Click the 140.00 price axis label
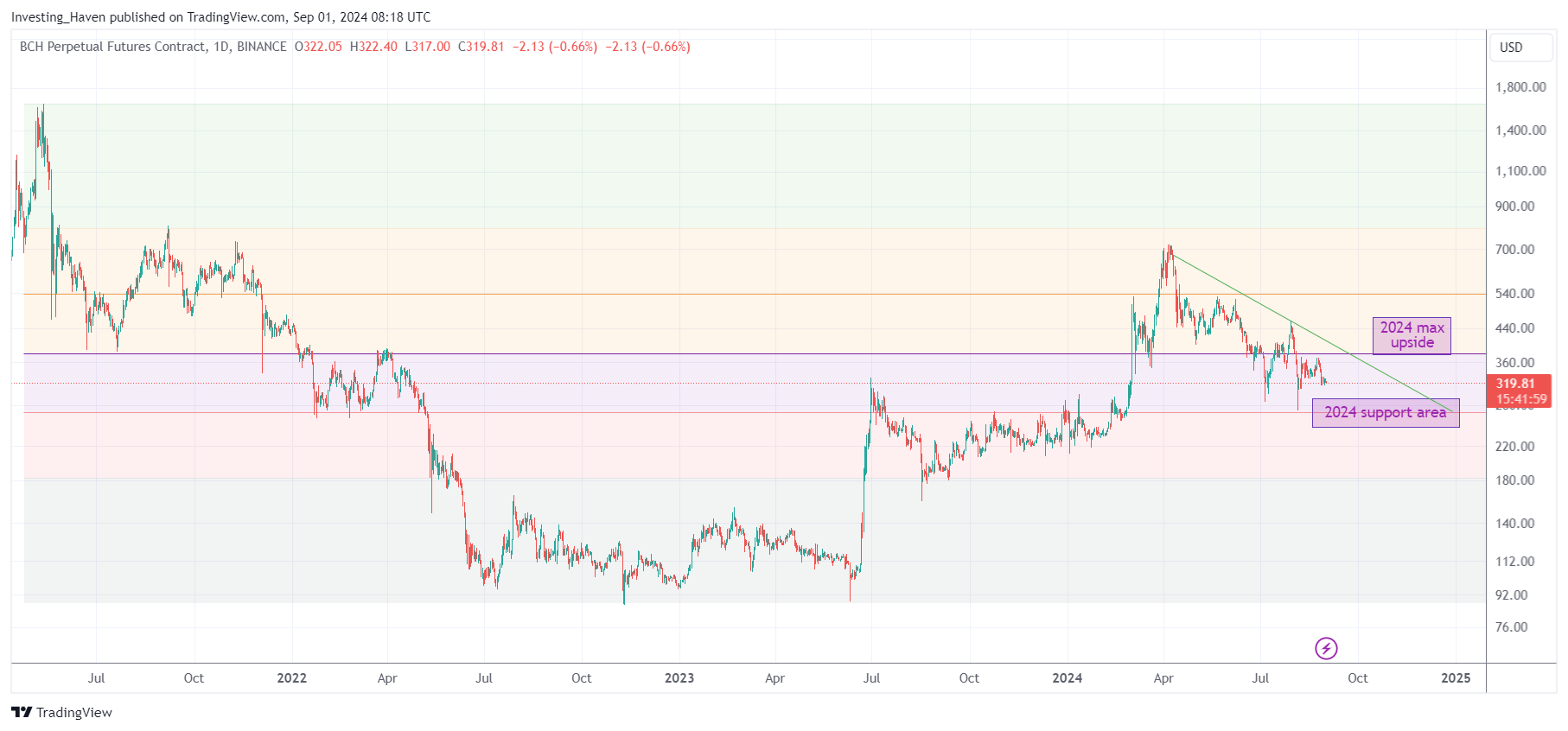The image size is (1568, 731). click(1515, 524)
